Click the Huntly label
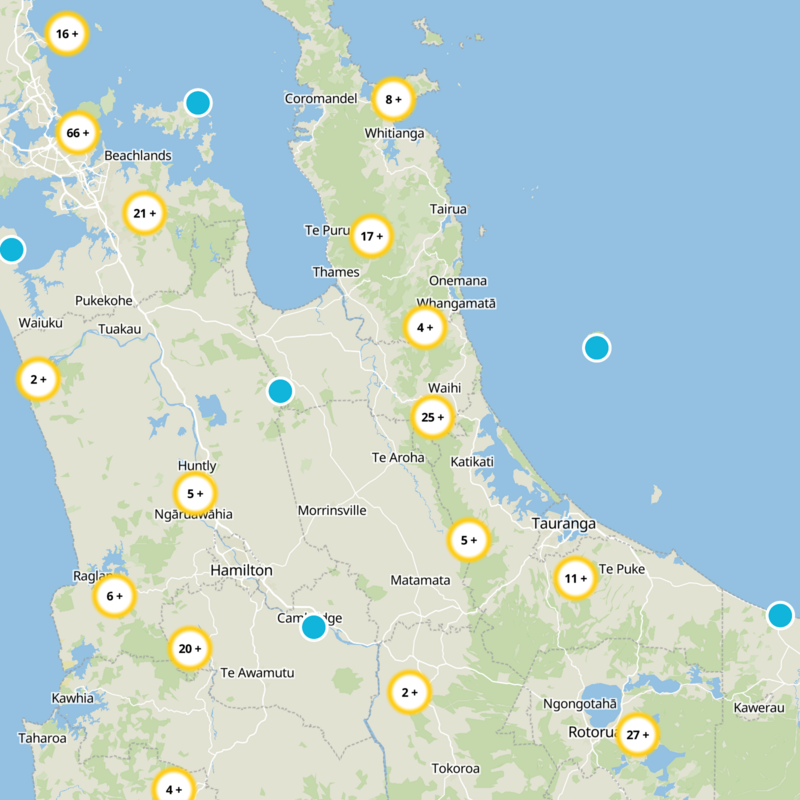The height and width of the screenshot is (800, 800). (x=197, y=466)
